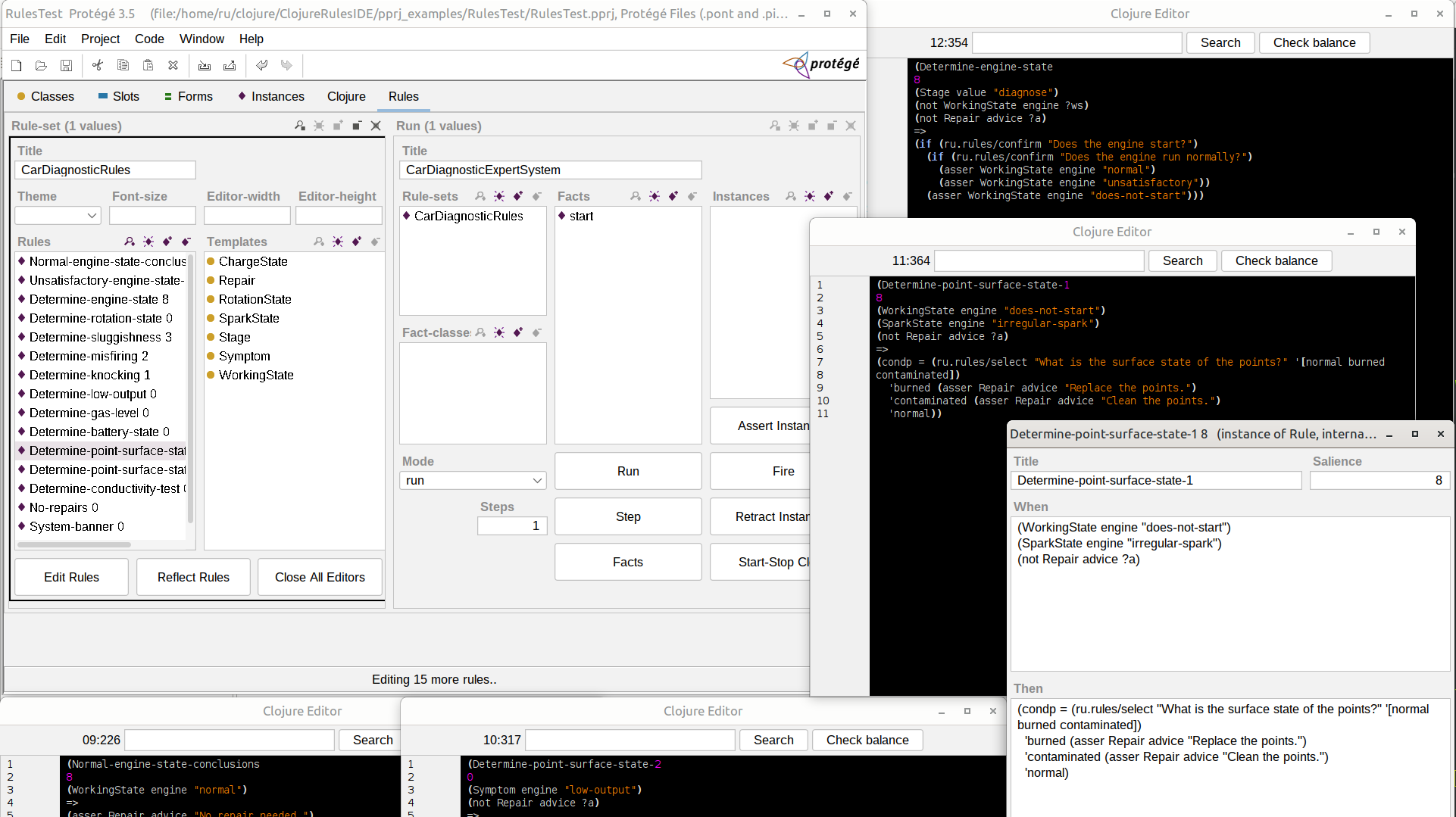The width and height of the screenshot is (1456, 817).
Task: Click the create instance icon beside Rules
Action: [x=148, y=242]
